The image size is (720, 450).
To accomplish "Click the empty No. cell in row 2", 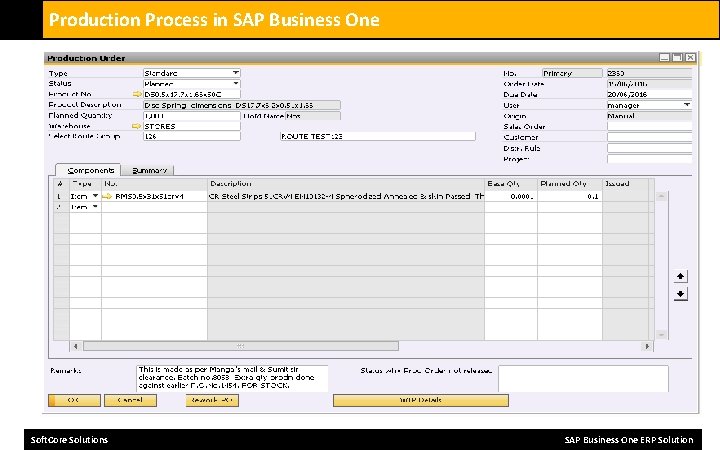I will 154,207.
